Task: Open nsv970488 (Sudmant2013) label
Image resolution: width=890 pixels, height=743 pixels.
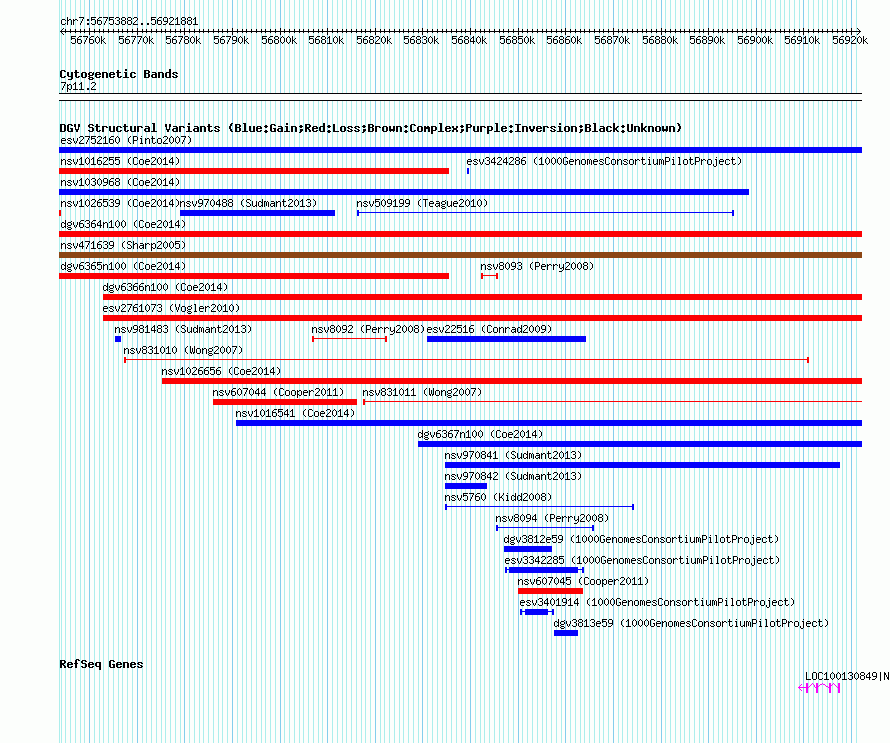Action: pyautogui.click(x=249, y=203)
